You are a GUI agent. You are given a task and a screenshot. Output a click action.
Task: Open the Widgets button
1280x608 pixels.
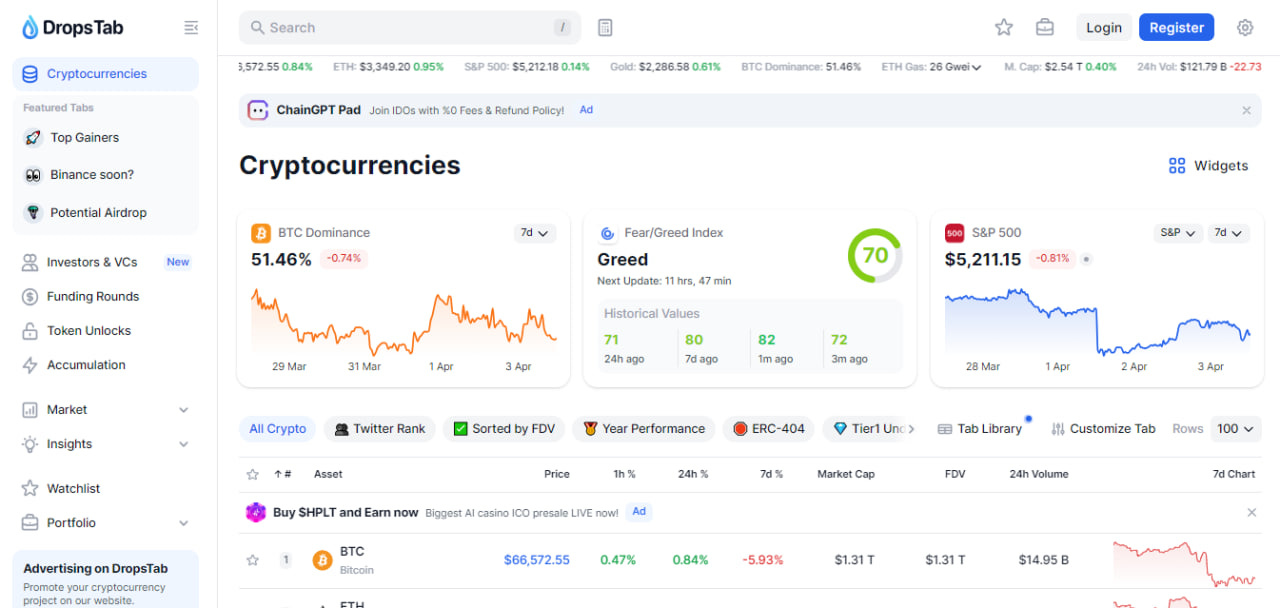pyautogui.click(x=1209, y=166)
